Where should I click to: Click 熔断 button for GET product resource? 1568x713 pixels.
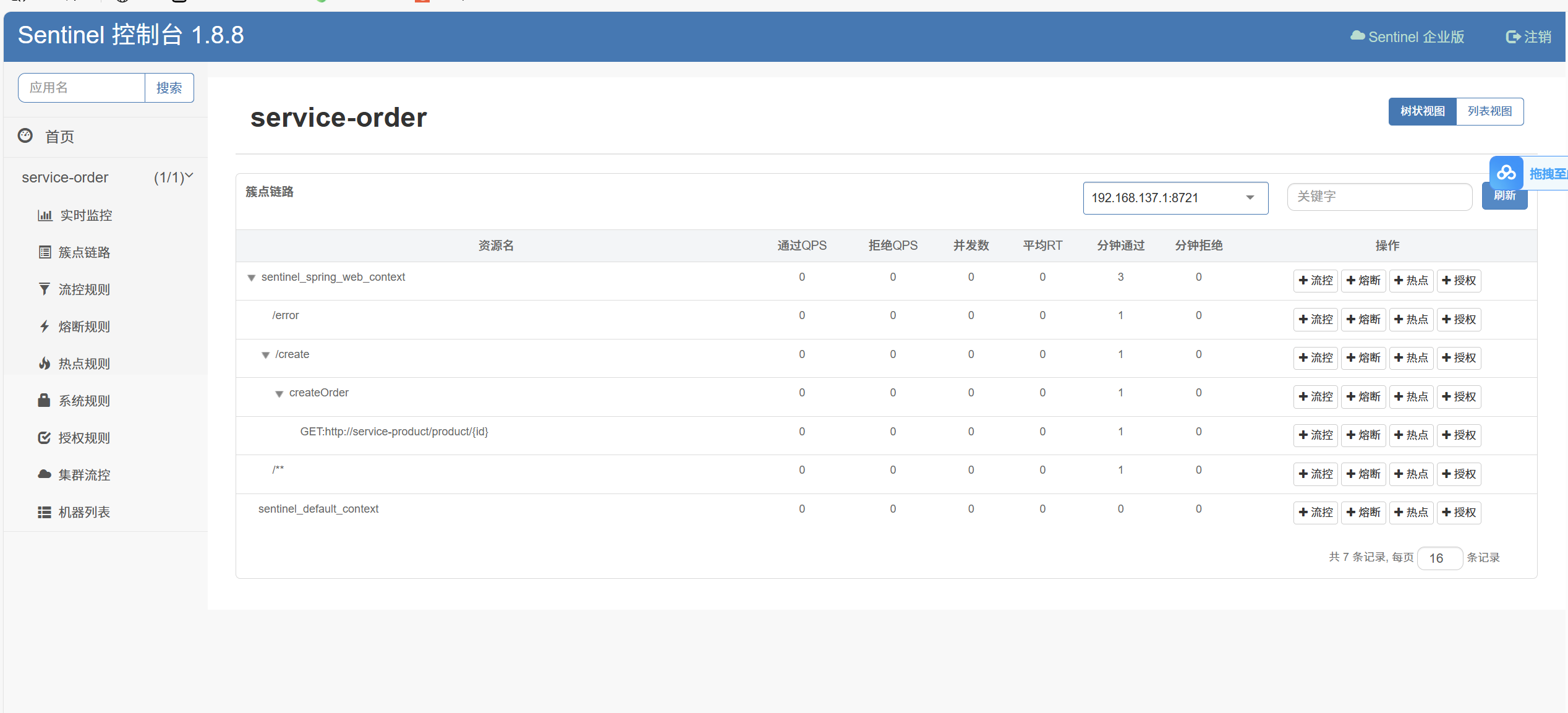(1363, 435)
